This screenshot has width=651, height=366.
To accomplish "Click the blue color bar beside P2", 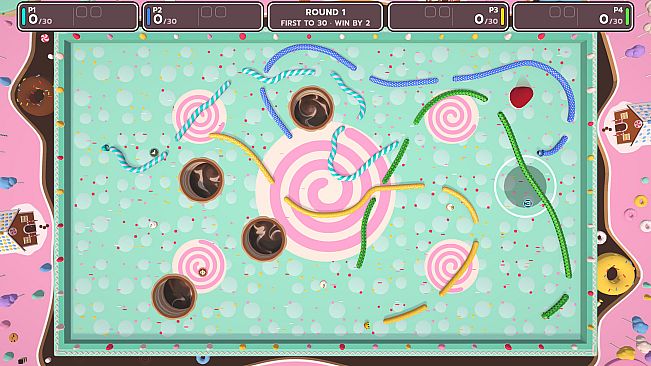I will point(149,17).
